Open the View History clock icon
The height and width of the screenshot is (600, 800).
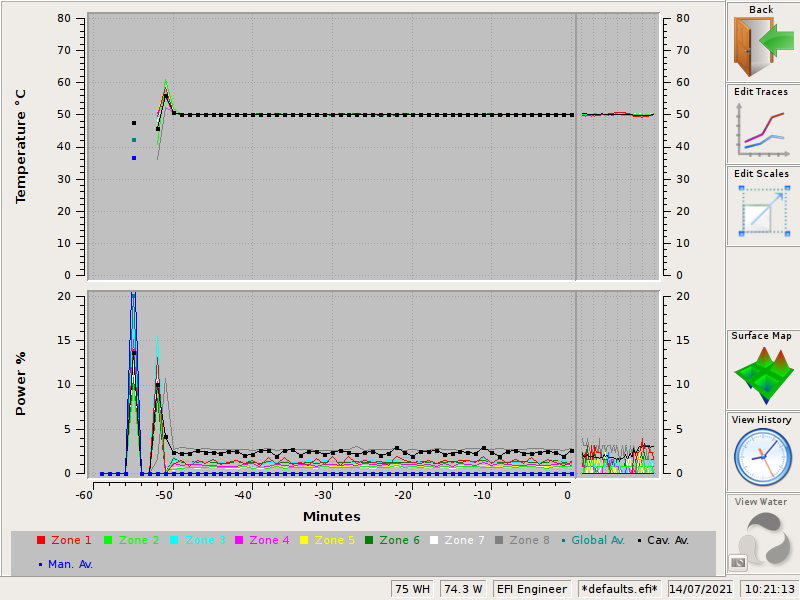(x=762, y=455)
